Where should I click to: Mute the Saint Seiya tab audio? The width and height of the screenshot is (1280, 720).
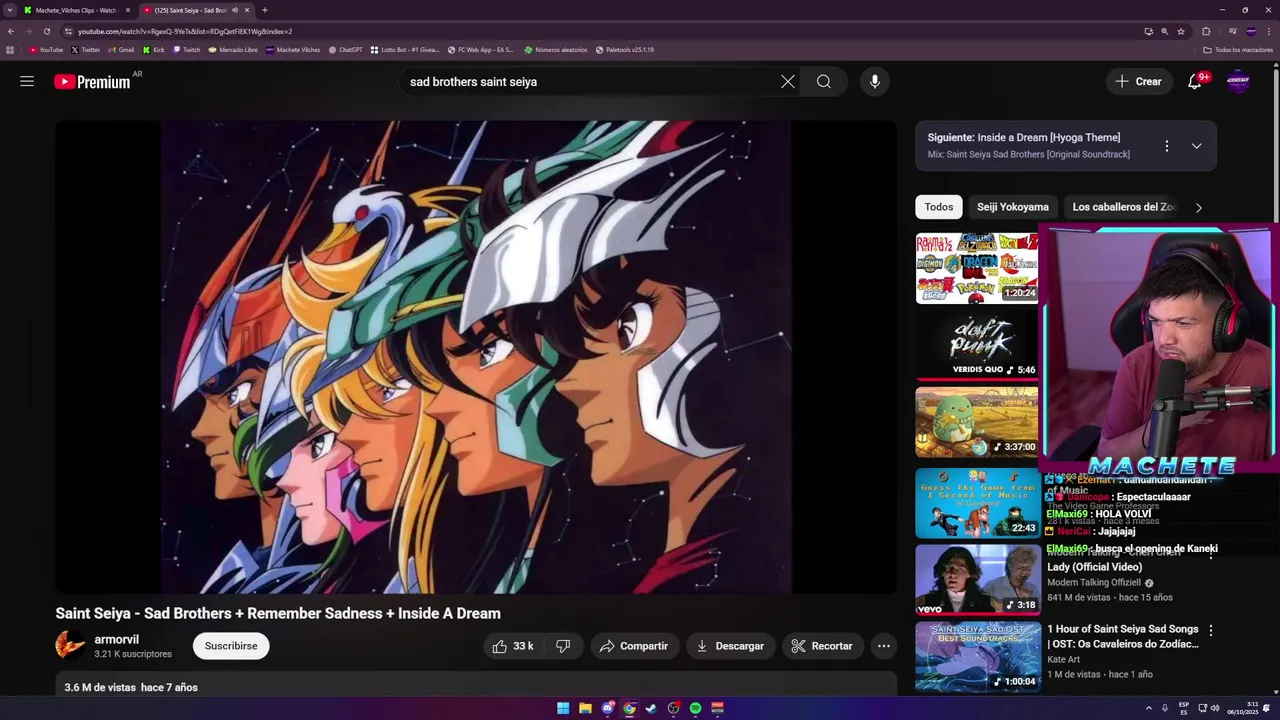click(x=235, y=10)
